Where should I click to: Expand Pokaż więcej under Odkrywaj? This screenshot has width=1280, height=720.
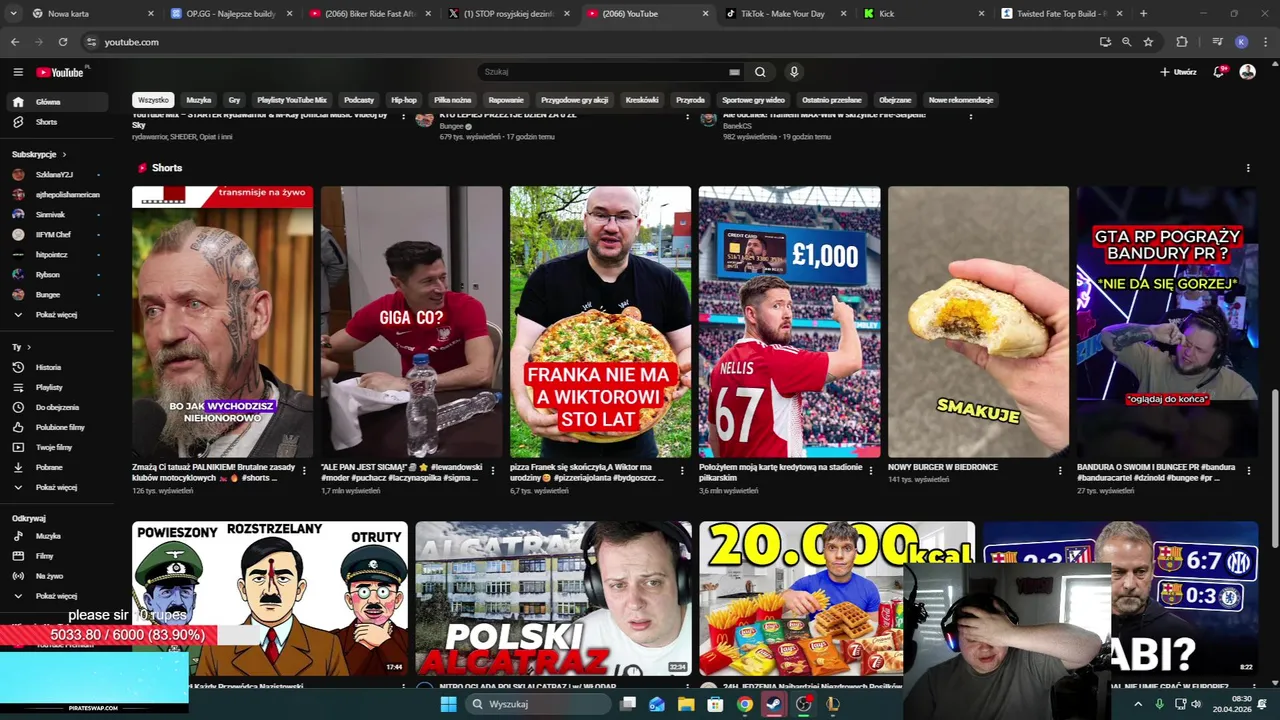coord(57,596)
